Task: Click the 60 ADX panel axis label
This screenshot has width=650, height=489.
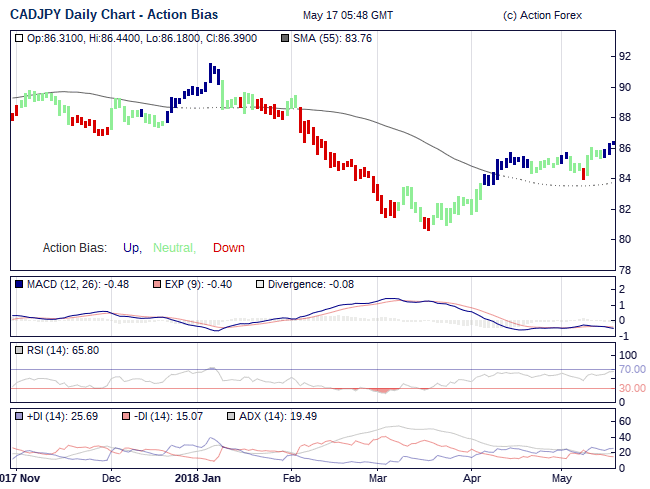Action: click(625, 421)
